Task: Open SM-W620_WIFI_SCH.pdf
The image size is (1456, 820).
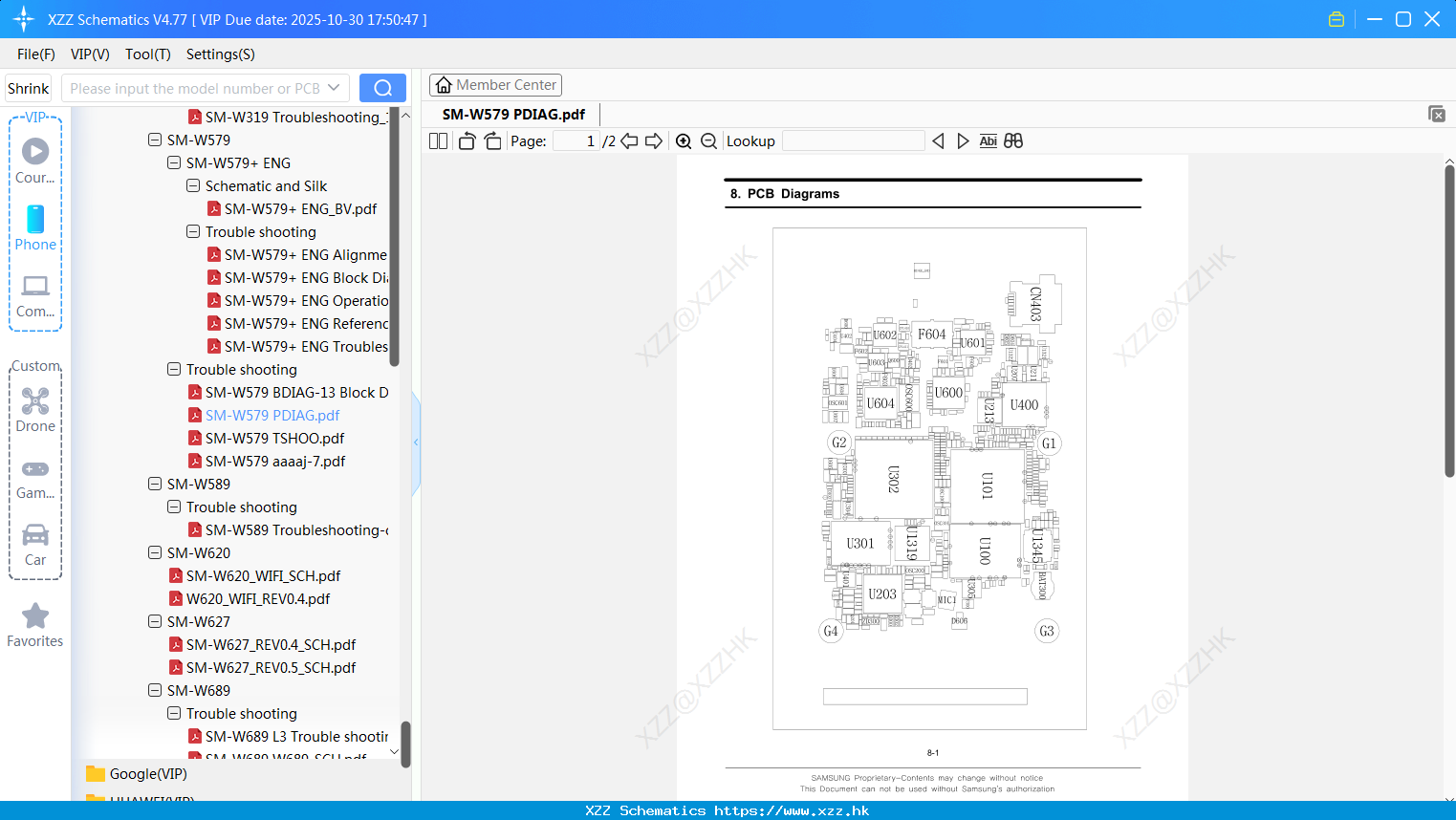Action: pyautogui.click(x=254, y=575)
